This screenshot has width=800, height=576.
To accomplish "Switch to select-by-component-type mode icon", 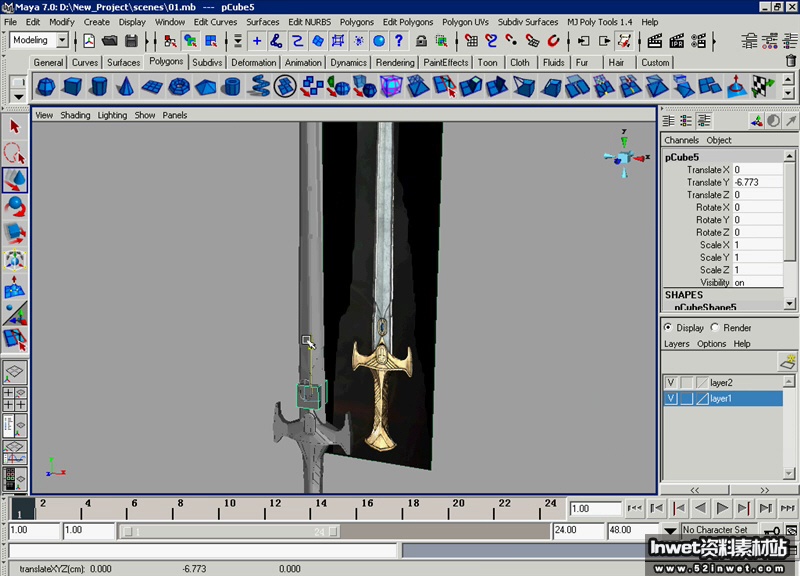I will [x=211, y=41].
